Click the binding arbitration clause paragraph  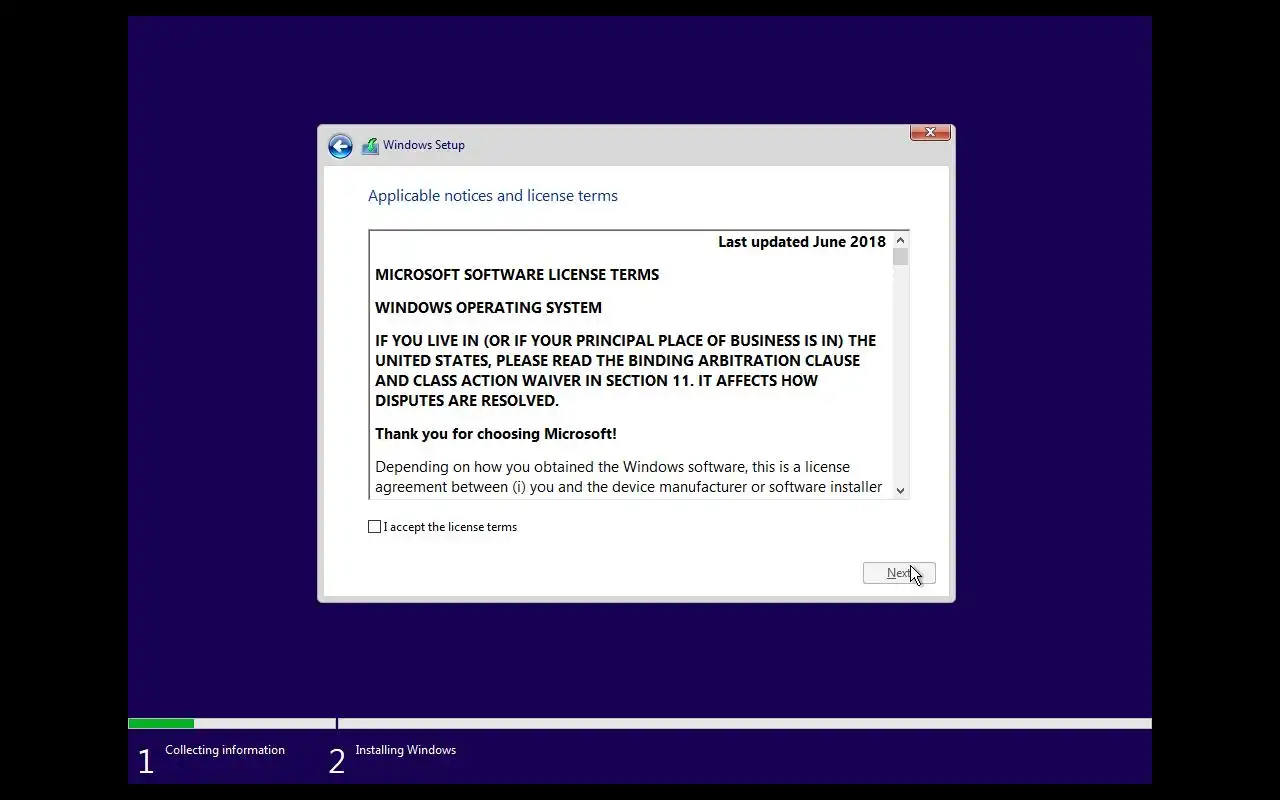click(x=625, y=371)
